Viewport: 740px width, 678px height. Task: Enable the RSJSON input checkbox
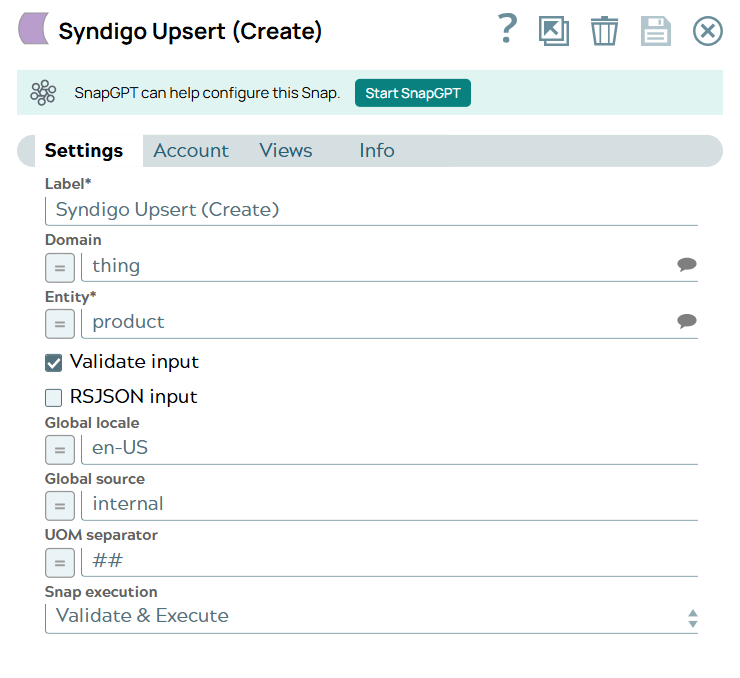point(54,398)
